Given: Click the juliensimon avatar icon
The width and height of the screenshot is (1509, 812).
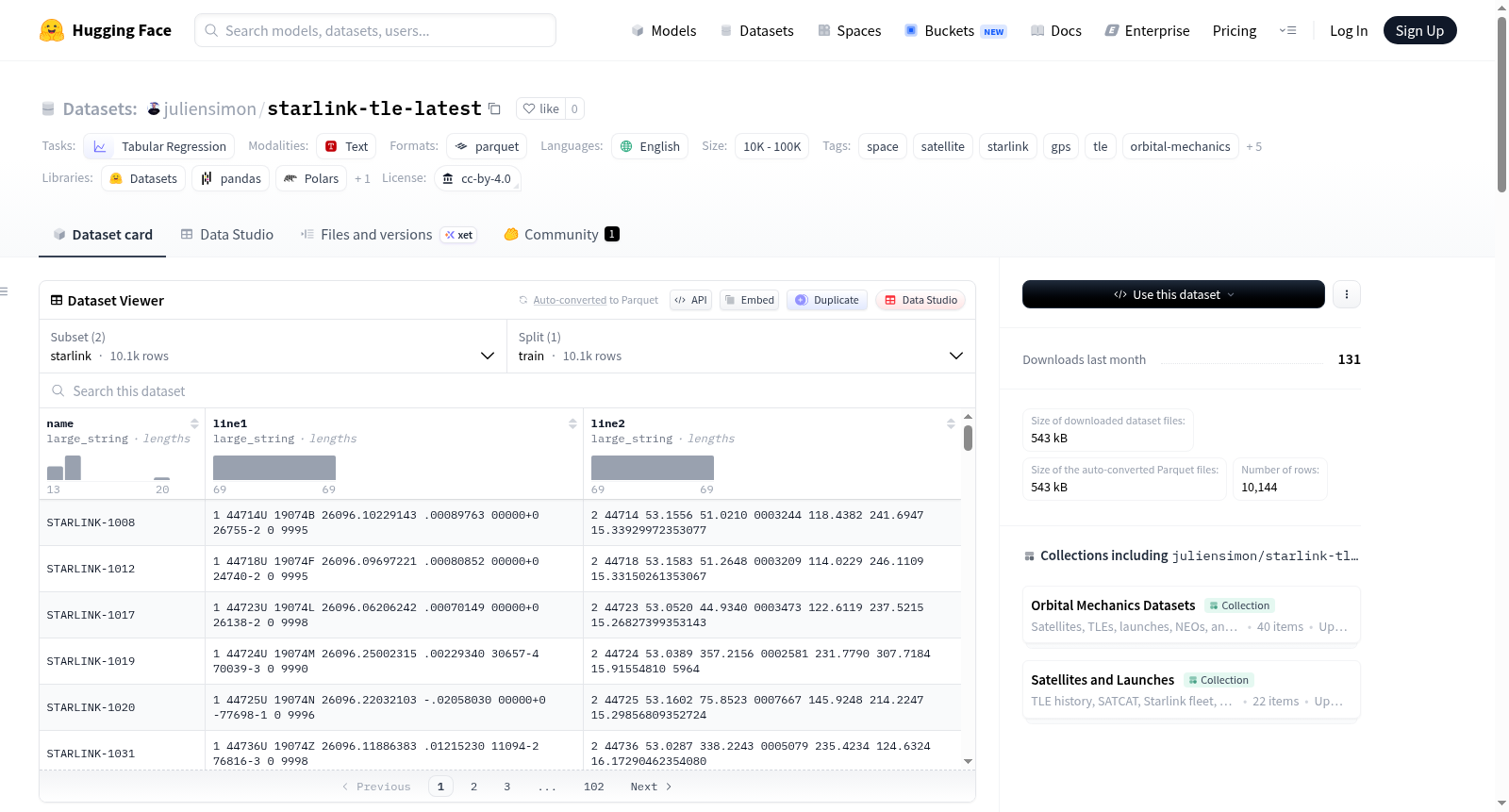Looking at the screenshot, I should (x=154, y=108).
